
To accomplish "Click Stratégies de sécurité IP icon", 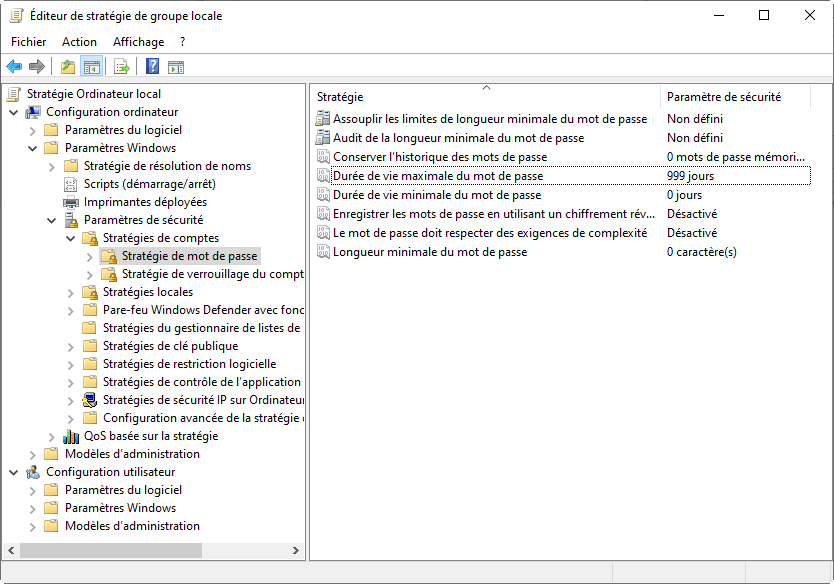I will [x=90, y=399].
